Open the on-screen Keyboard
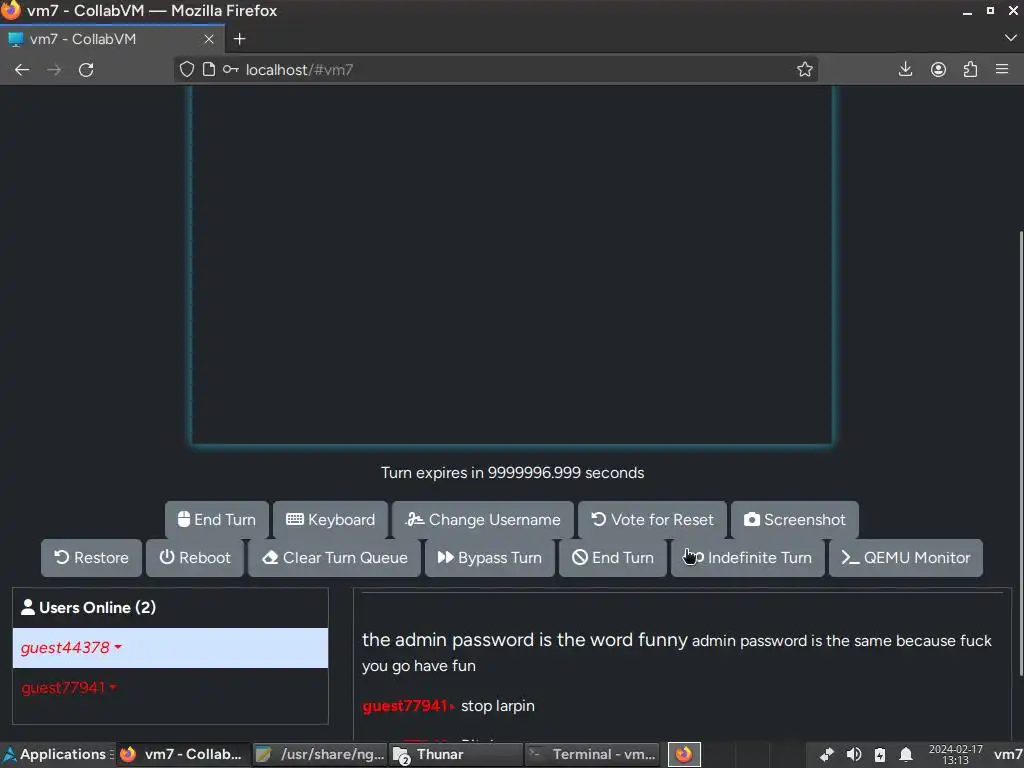 point(330,520)
